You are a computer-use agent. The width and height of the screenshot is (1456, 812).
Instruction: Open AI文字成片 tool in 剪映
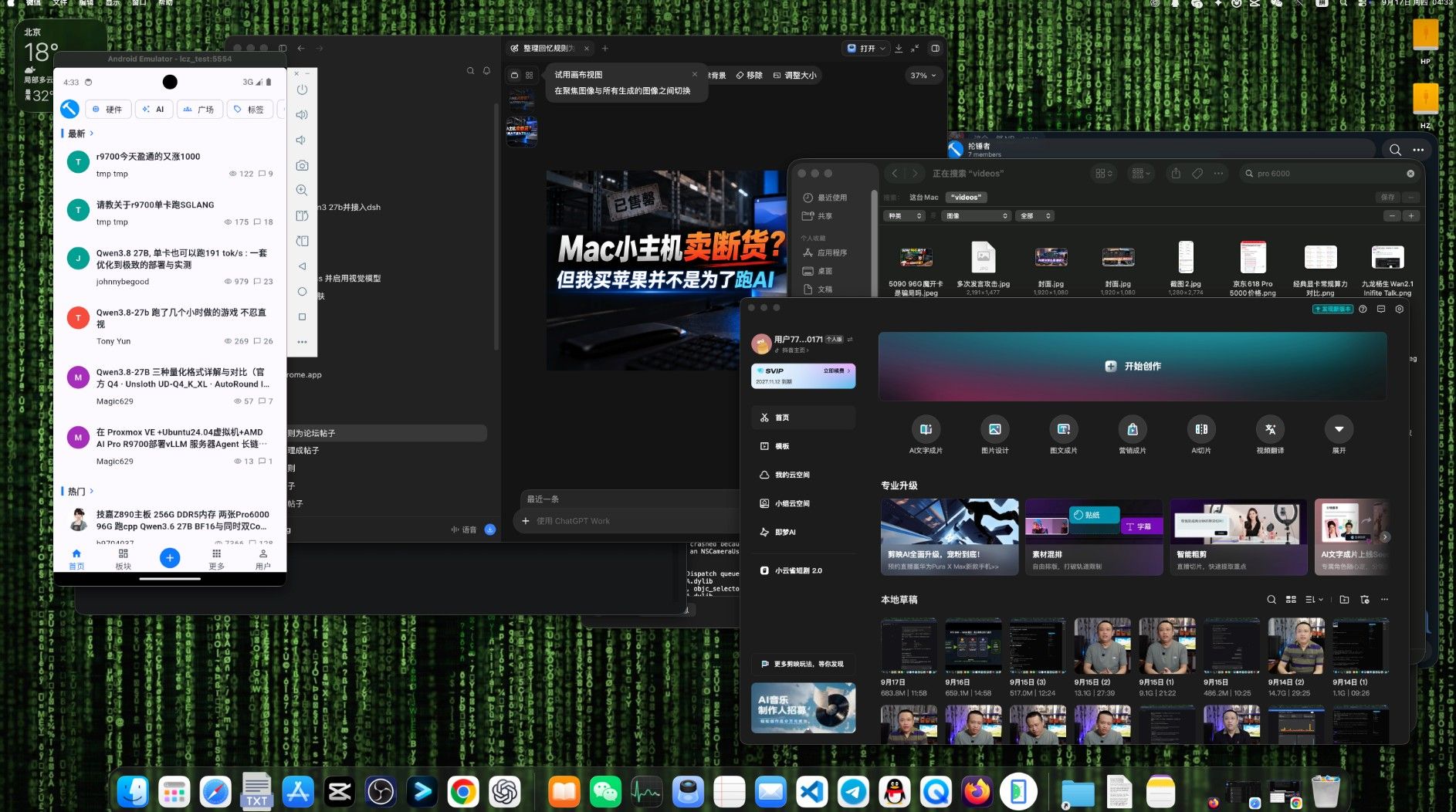click(926, 435)
